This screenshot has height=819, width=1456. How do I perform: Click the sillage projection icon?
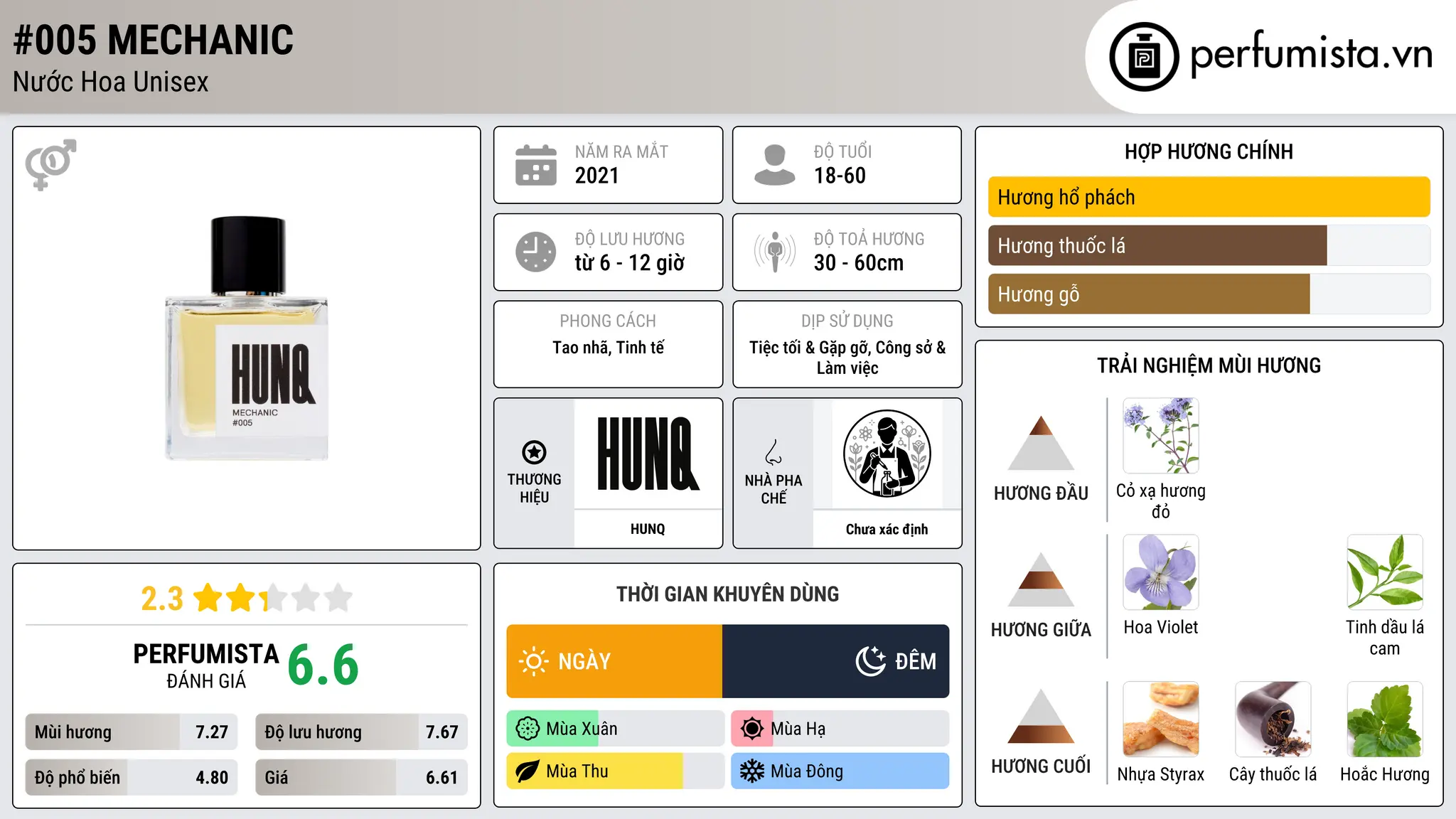[775, 252]
